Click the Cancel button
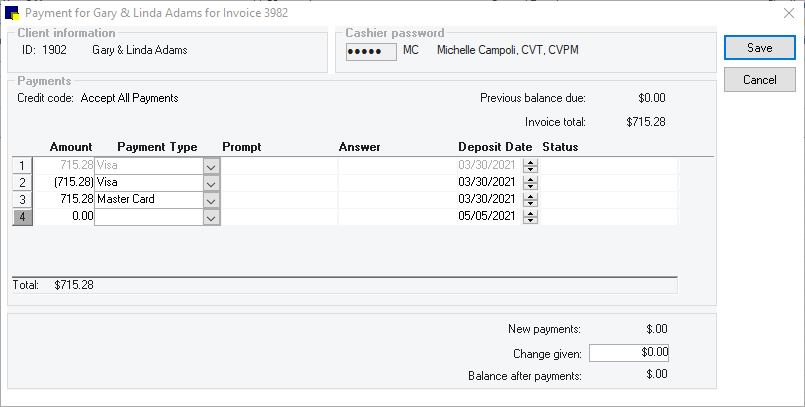The height and width of the screenshot is (407, 805). coord(759,80)
